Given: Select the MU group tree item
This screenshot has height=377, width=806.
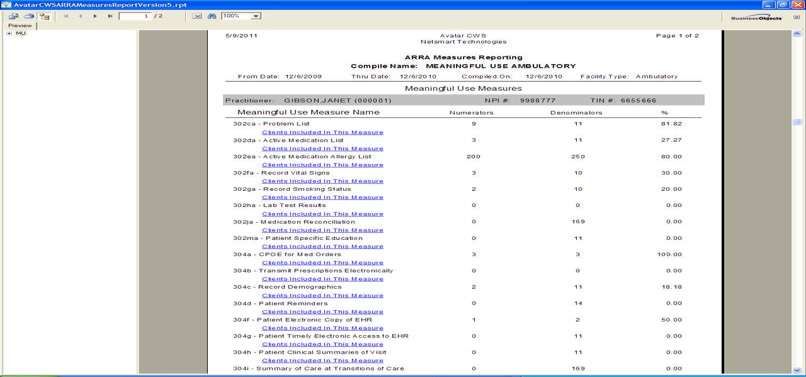Looking at the screenshot, I should (x=21, y=33).
